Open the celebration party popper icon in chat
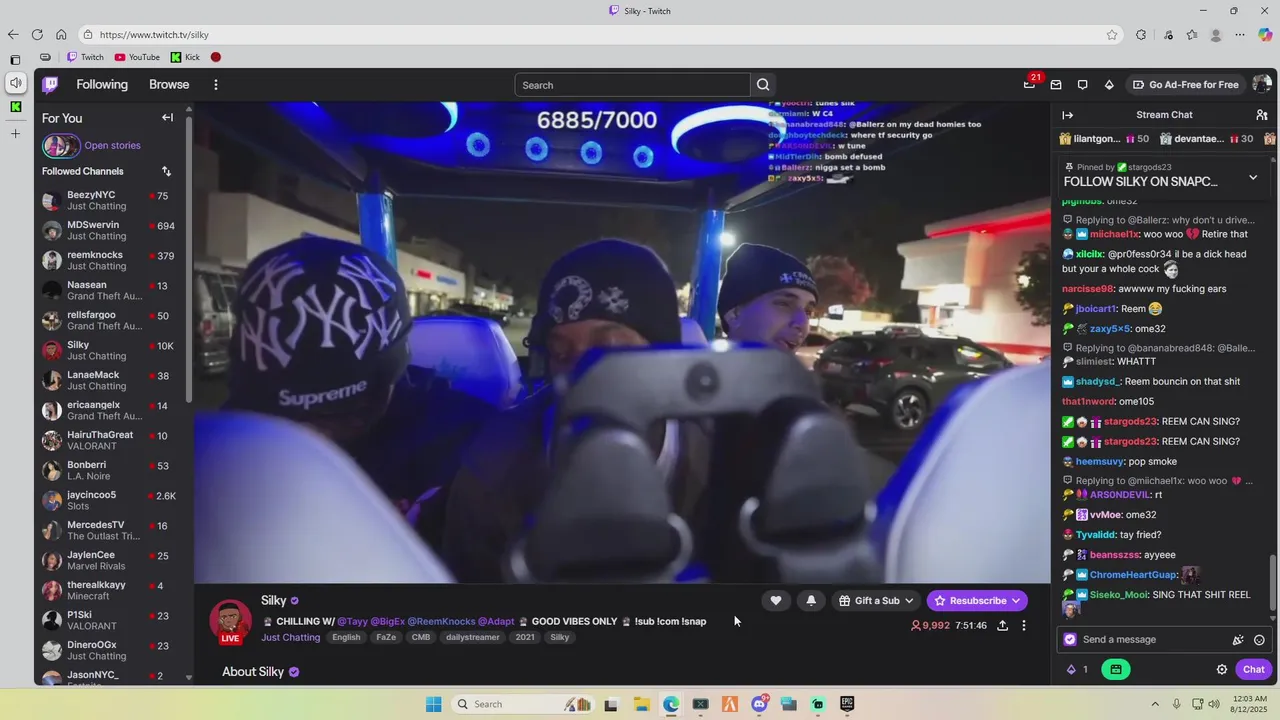 tap(1238, 640)
